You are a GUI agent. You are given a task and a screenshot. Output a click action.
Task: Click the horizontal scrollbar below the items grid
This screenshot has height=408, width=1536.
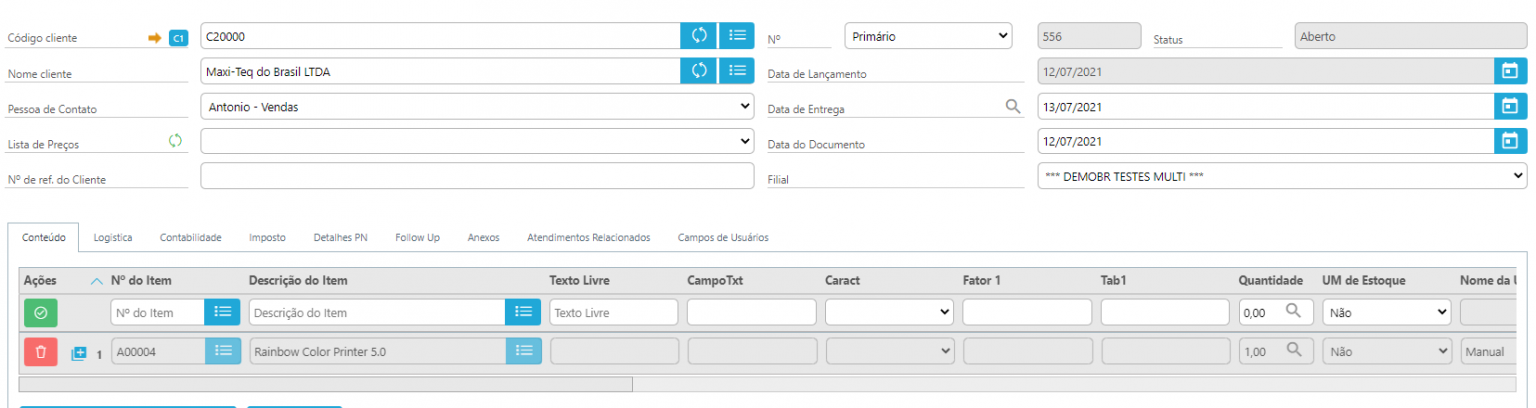pos(325,384)
